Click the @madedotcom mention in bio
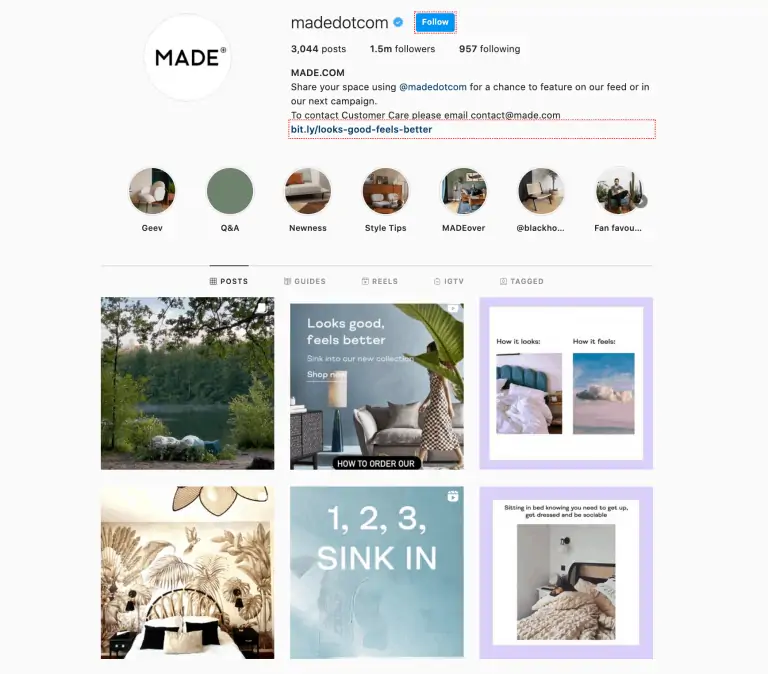This screenshot has height=674, width=768. coord(432,87)
